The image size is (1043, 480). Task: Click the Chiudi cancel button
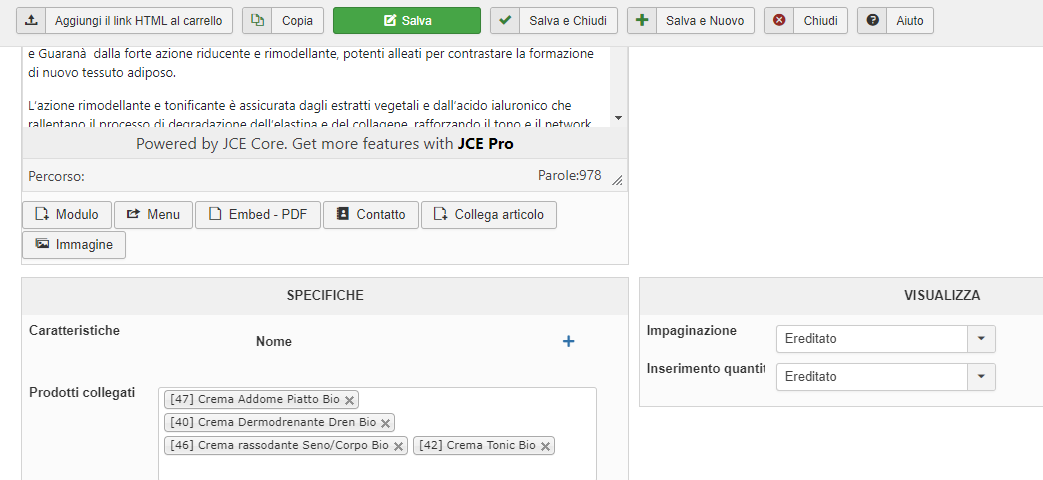[x=806, y=21]
